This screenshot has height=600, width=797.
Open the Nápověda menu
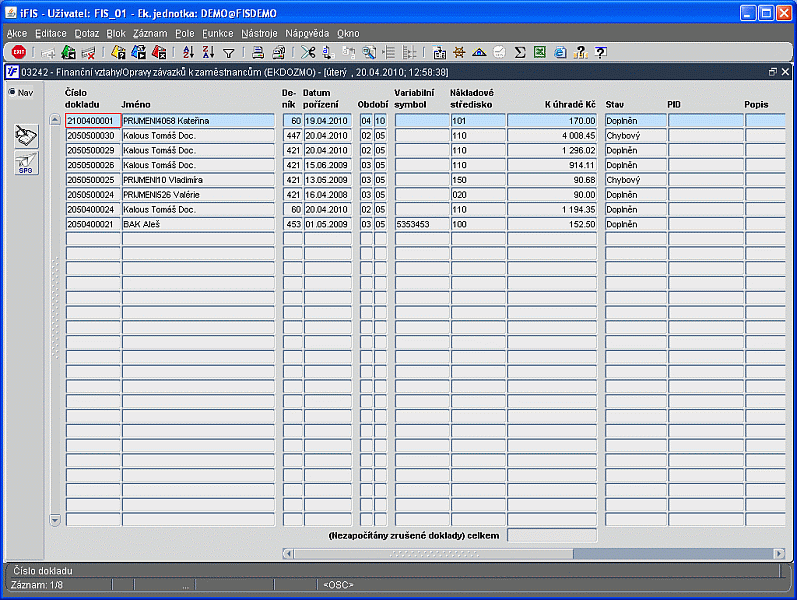tap(307, 34)
